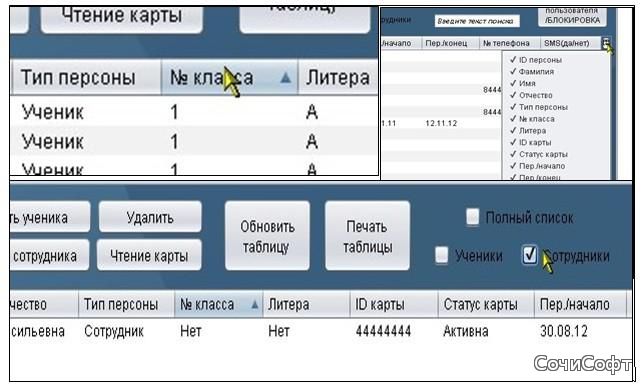Screen dimensions: 643x385
Task: Toggle Статус карты column in dropdown list
Action: [x=539, y=154]
